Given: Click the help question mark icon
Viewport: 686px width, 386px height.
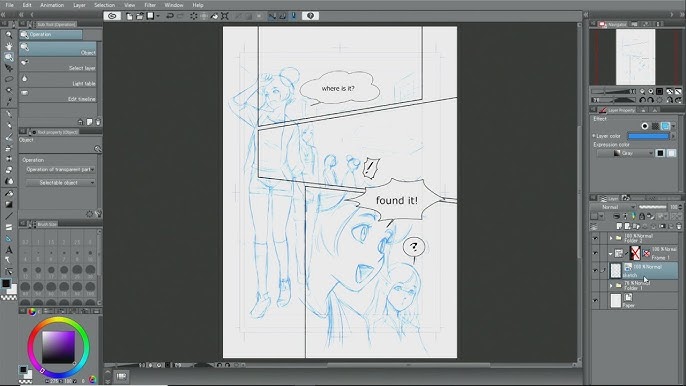Looking at the screenshot, I should [x=310, y=16].
